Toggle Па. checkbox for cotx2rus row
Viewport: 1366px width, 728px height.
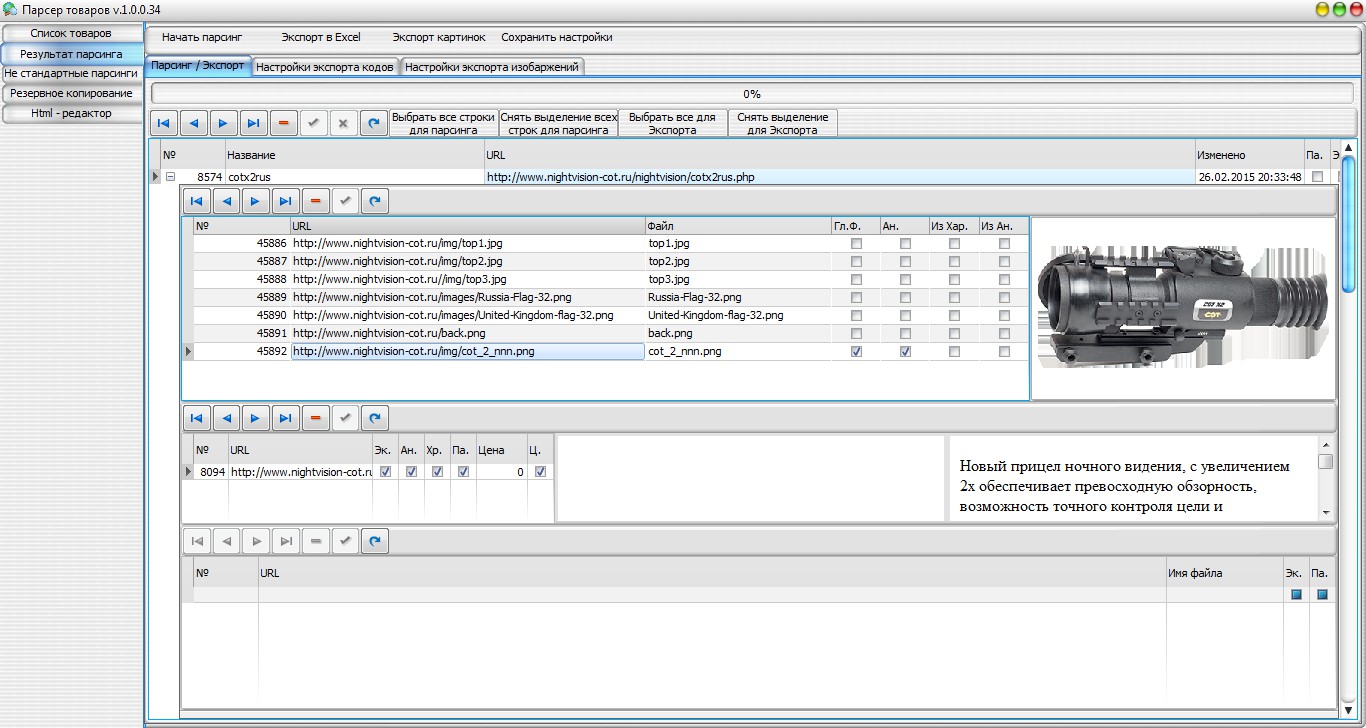click(1317, 177)
